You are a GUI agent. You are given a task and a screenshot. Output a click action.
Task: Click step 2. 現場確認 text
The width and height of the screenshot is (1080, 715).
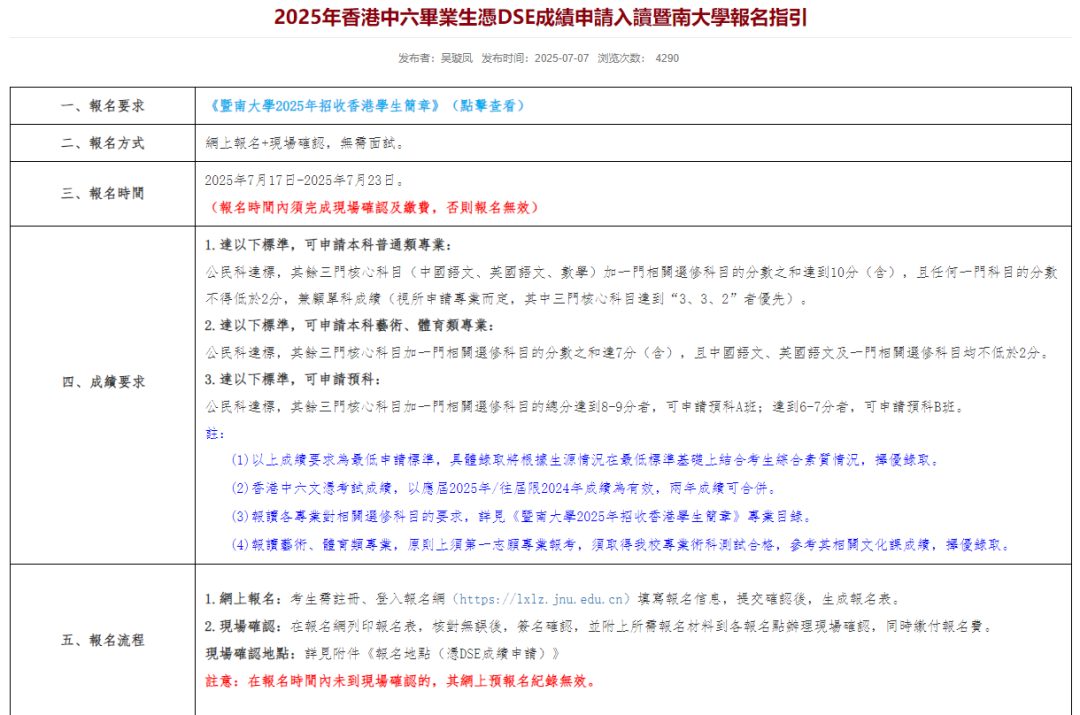click(x=600, y=626)
